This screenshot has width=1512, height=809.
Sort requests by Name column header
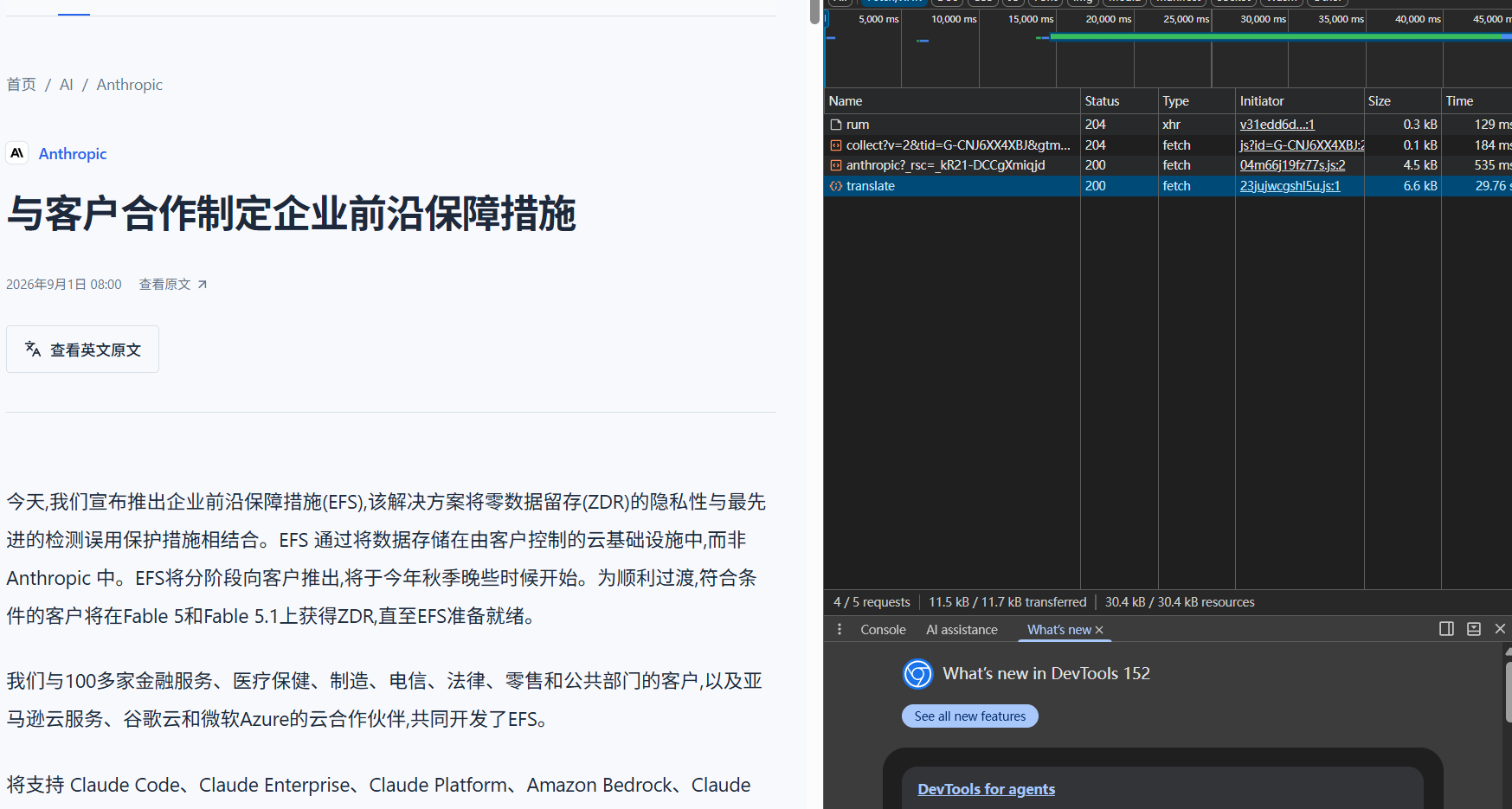click(x=951, y=101)
